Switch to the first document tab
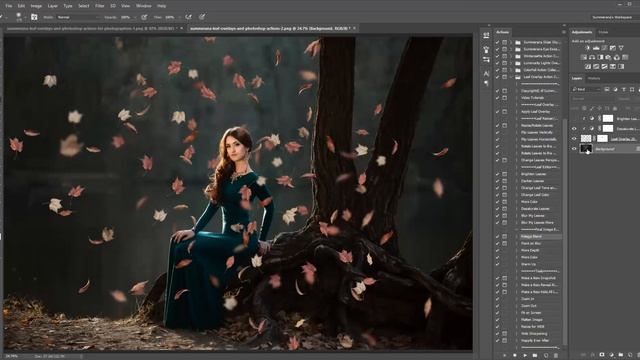Image resolution: width=640 pixels, height=360 pixels. click(x=95, y=29)
